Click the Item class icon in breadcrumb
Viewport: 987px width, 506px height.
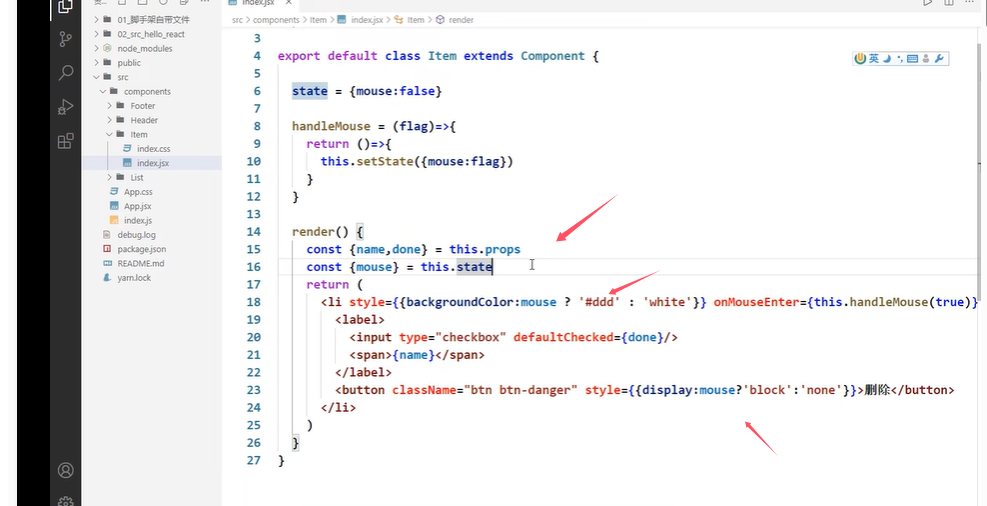pyautogui.click(x=398, y=20)
